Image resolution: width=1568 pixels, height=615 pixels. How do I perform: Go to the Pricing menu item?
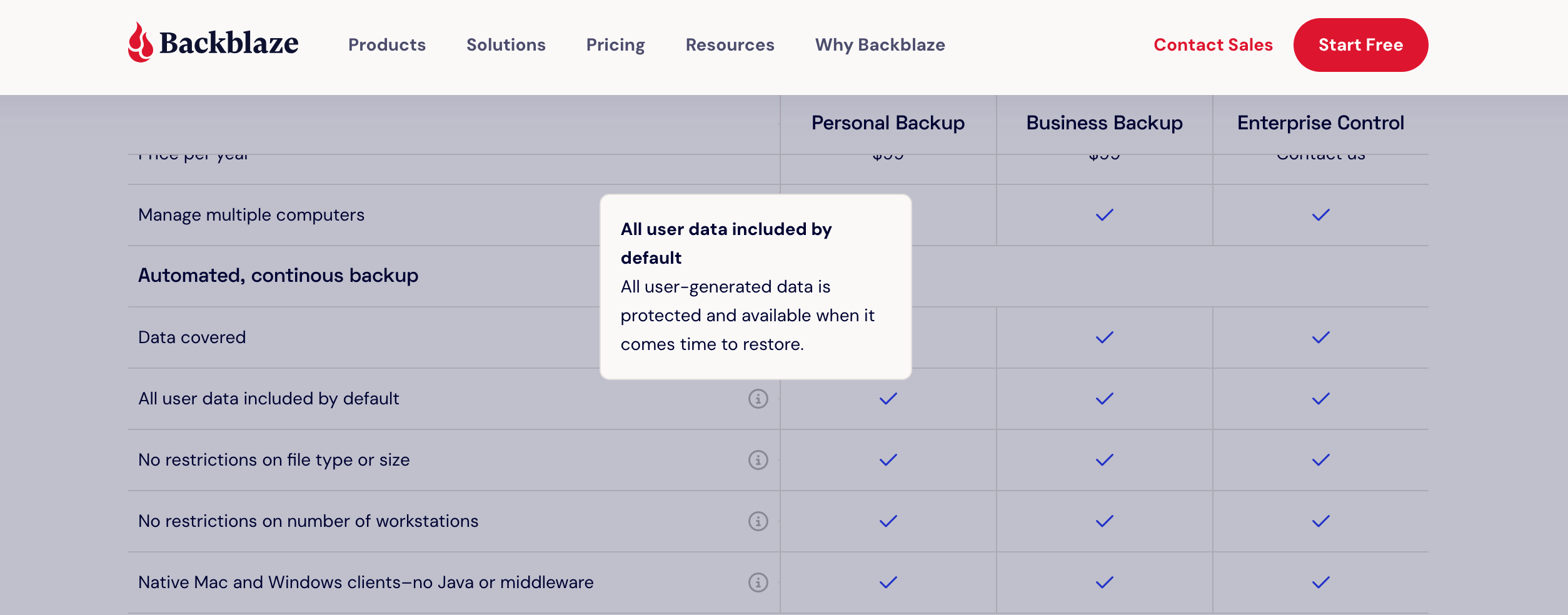click(615, 45)
